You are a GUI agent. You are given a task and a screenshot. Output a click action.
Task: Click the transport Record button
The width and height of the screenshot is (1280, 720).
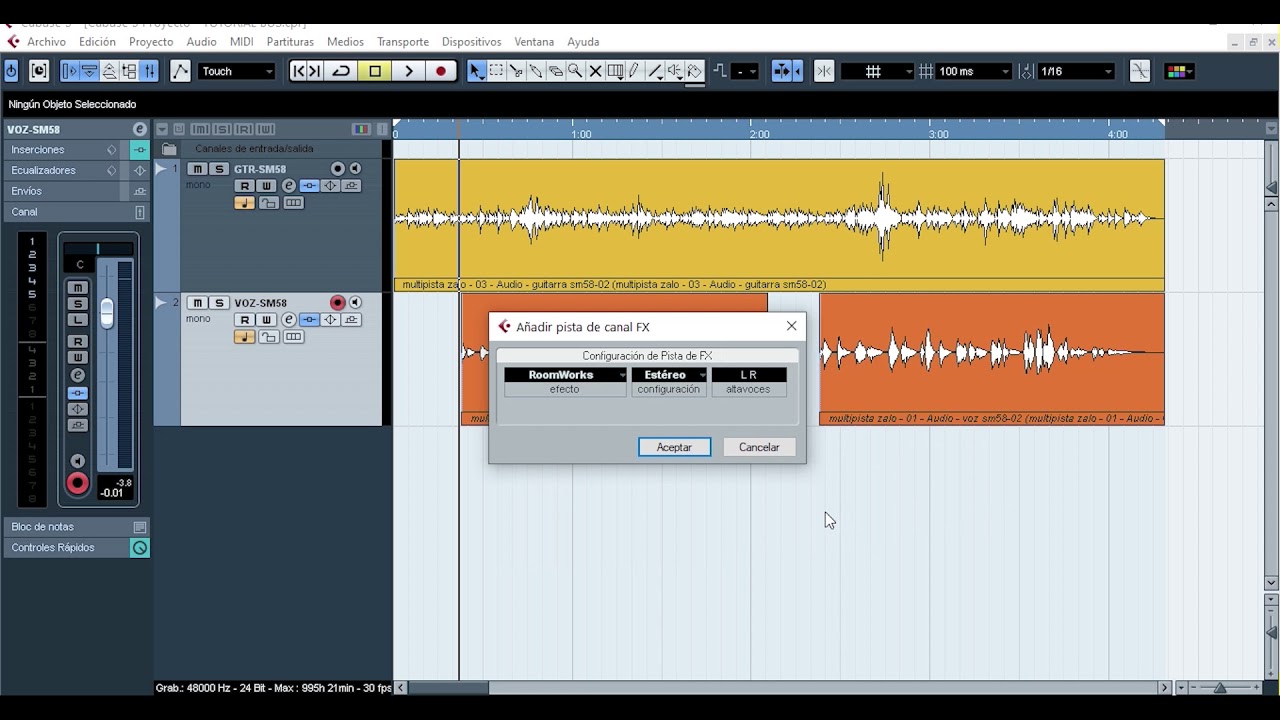click(x=441, y=71)
